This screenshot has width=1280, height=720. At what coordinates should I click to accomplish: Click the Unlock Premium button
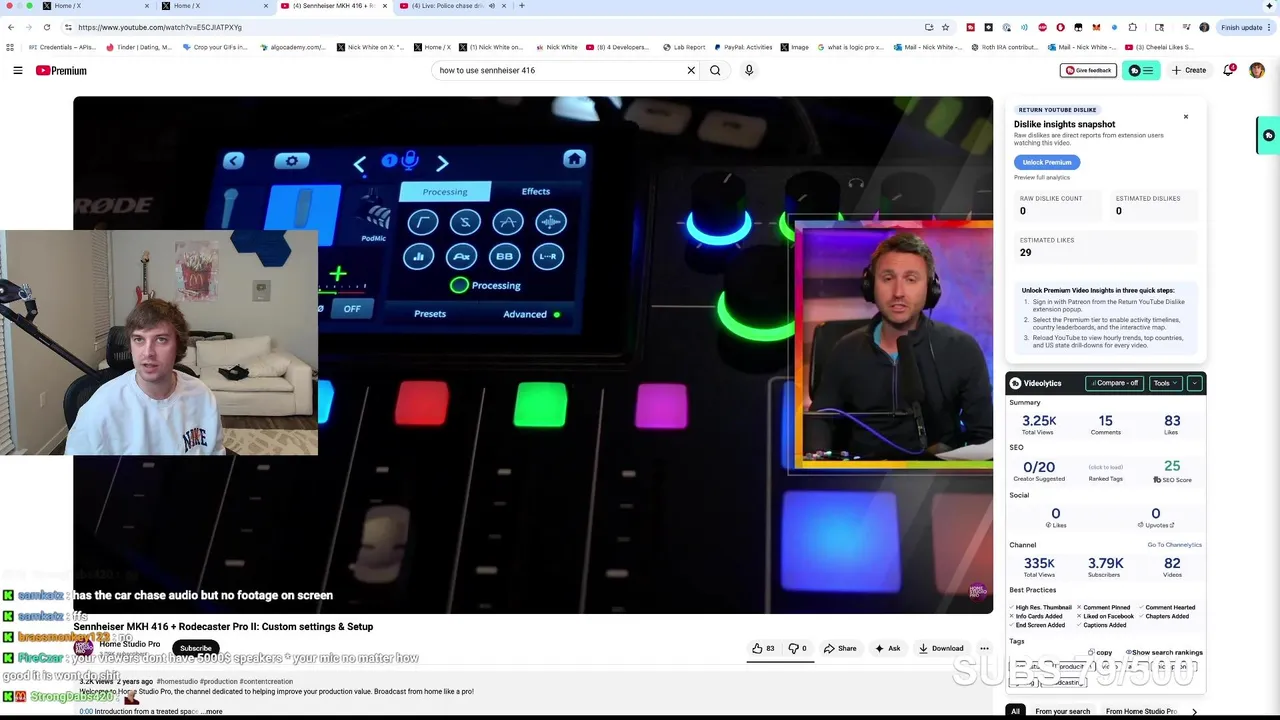1047,162
